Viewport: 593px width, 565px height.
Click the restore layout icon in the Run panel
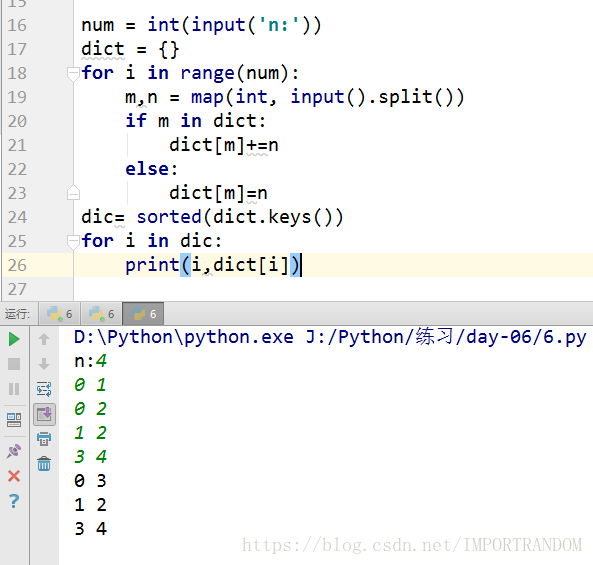pos(14,420)
